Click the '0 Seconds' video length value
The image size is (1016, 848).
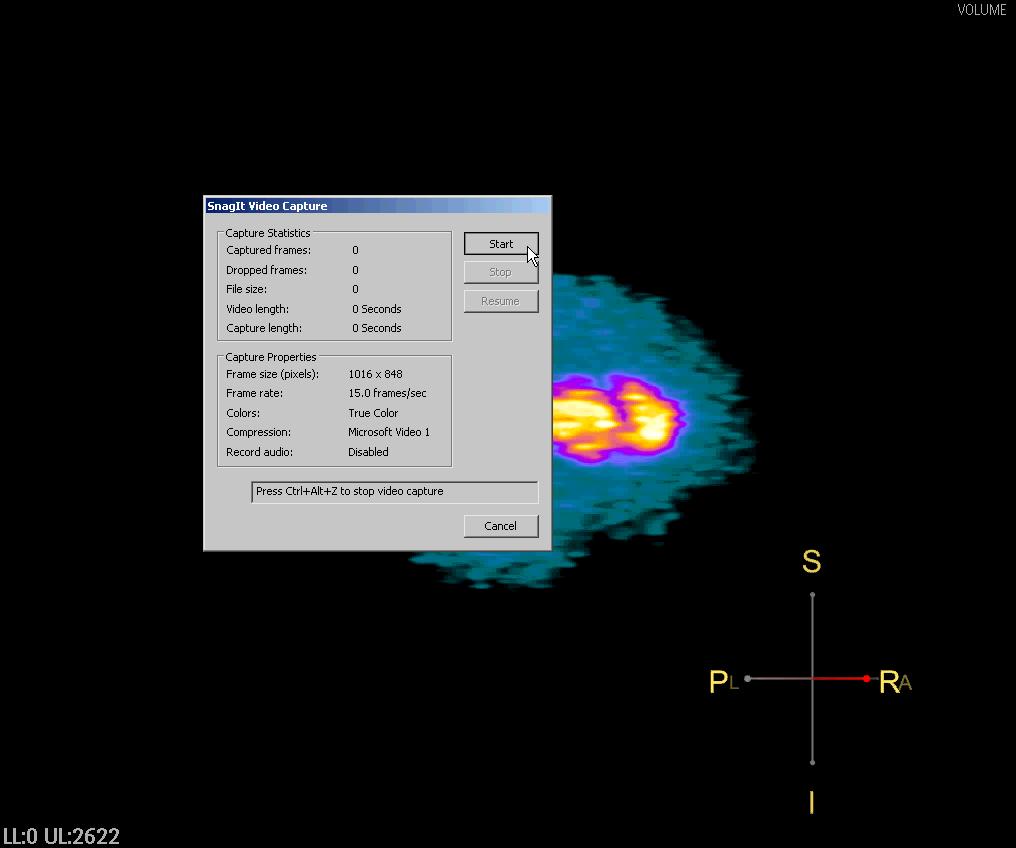pos(376,309)
